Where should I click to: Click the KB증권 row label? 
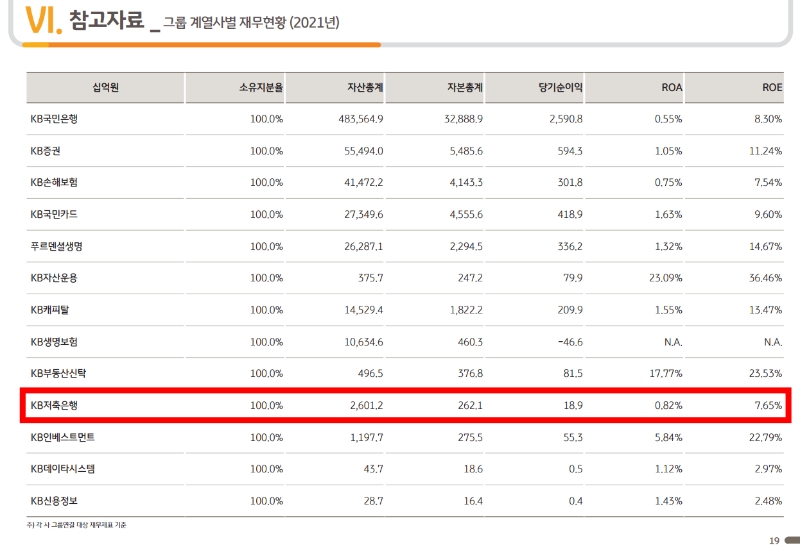(45, 151)
